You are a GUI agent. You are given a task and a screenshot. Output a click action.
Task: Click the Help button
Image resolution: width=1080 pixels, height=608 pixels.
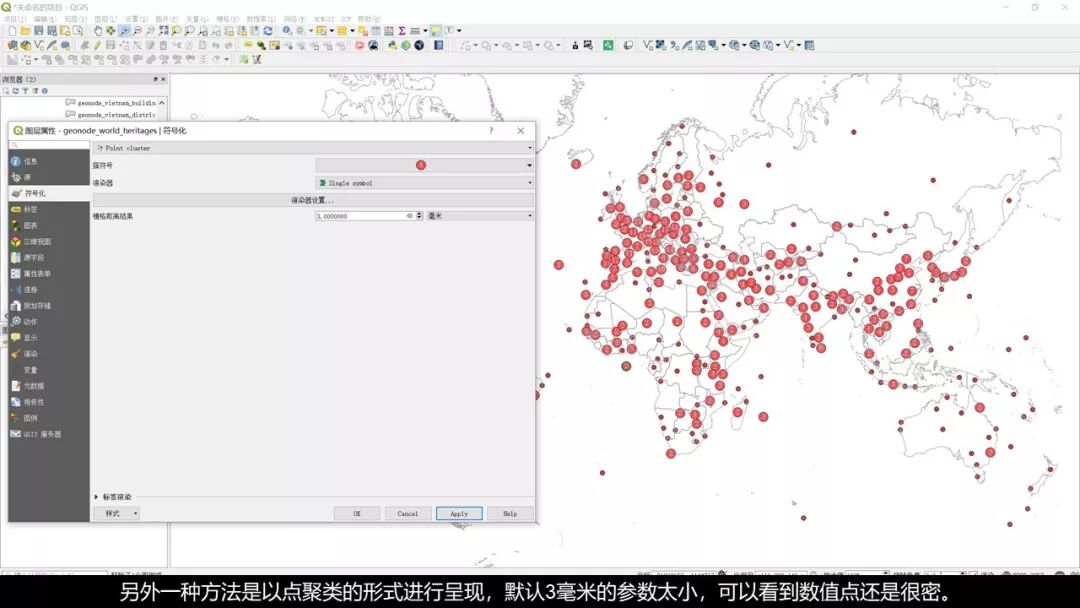pyautogui.click(x=510, y=514)
